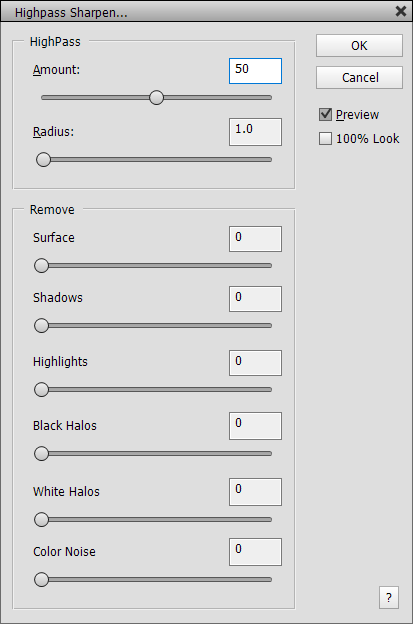Enable the 100% Look checkbox
Image resolution: width=413 pixels, height=624 pixels.
(x=325, y=138)
